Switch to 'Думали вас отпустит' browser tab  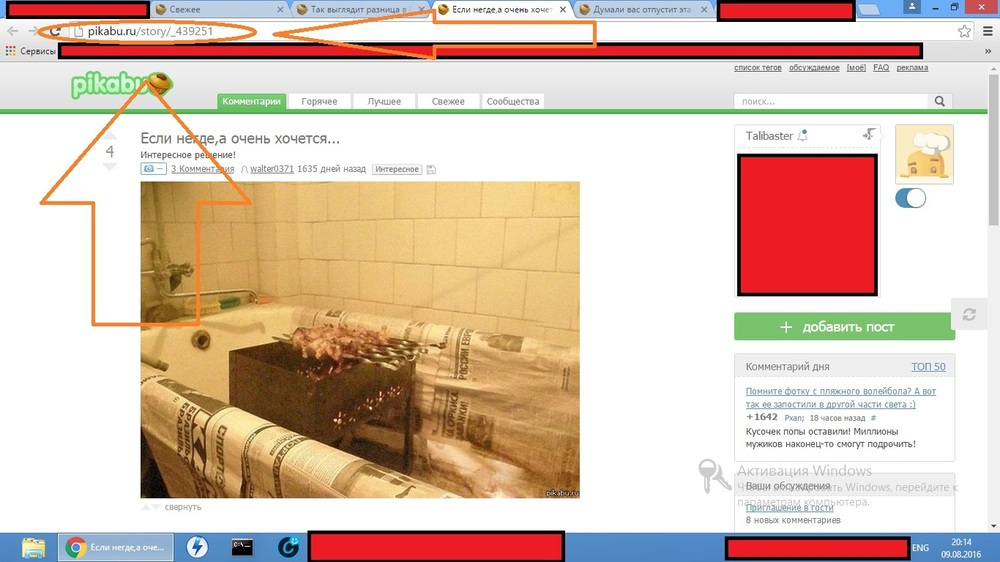[641, 10]
